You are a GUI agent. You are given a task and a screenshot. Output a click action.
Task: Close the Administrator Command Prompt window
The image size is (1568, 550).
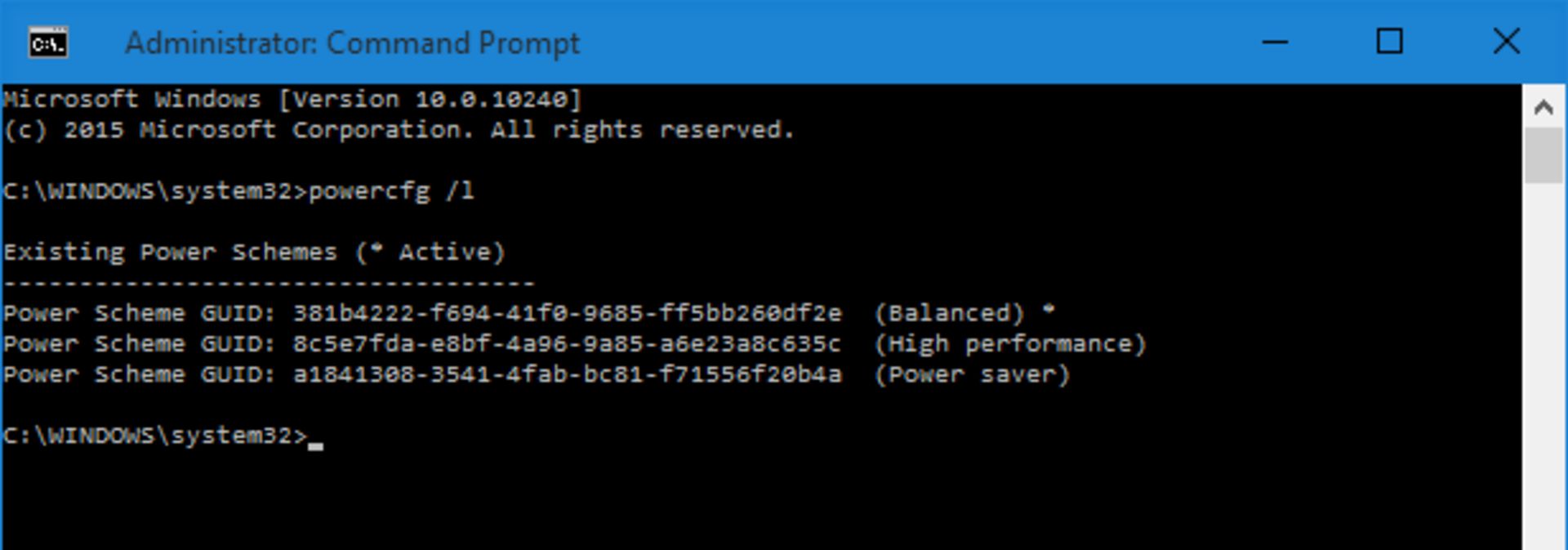(1506, 42)
